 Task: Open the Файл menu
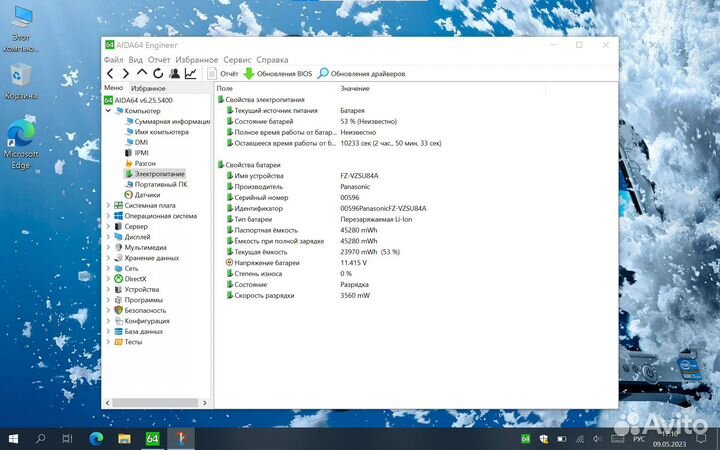tap(113, 60)
